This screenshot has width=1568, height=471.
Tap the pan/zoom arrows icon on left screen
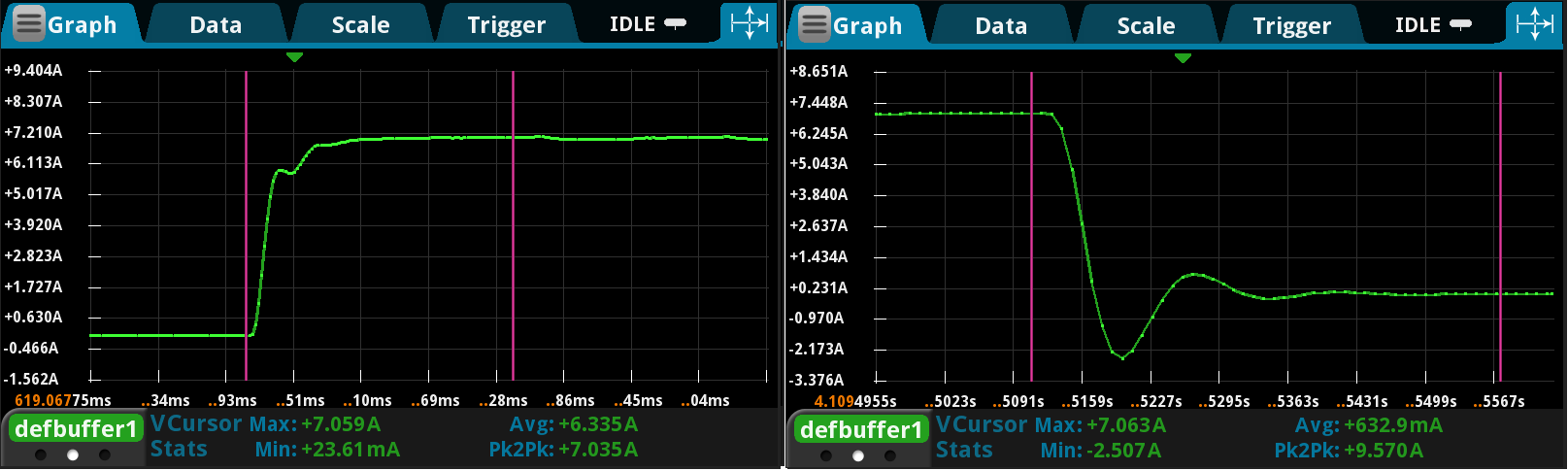click(x=750, y=23)
